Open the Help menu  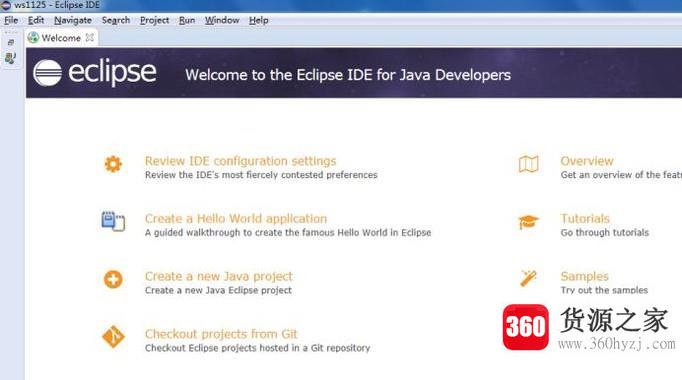tap(258, 20)
